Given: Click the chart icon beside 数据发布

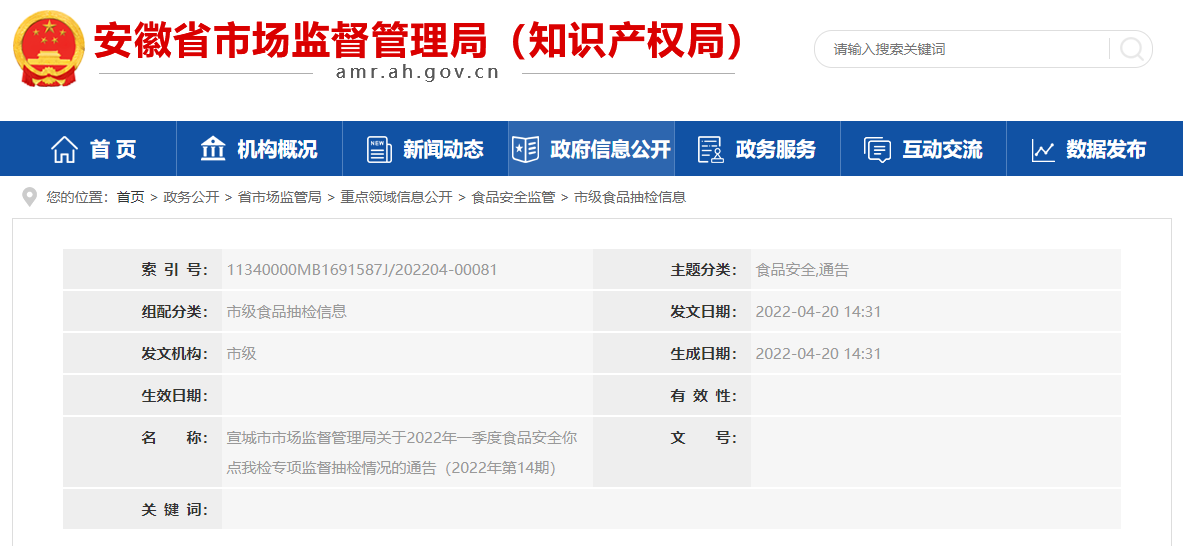Looking at the screenshot, I should 1043,150.
